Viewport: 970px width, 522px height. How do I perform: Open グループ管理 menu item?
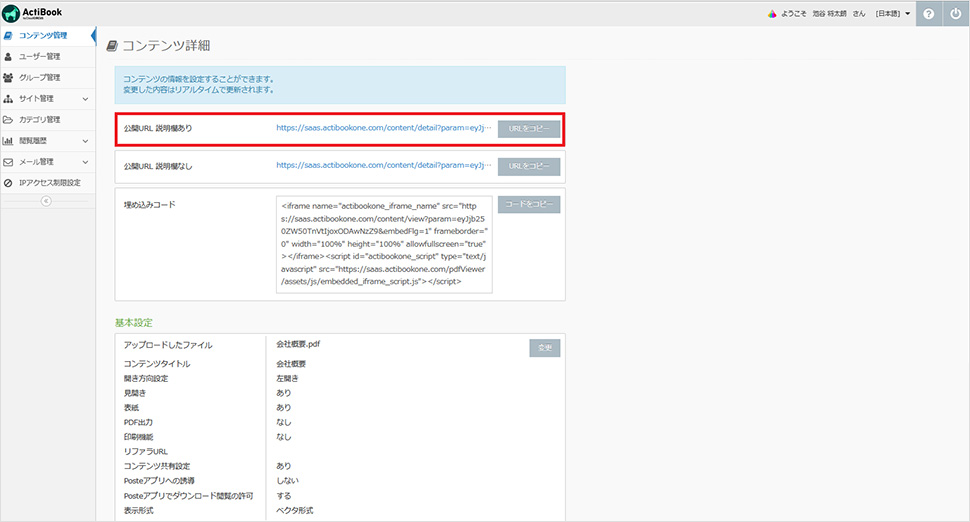[x=47, y=77]
